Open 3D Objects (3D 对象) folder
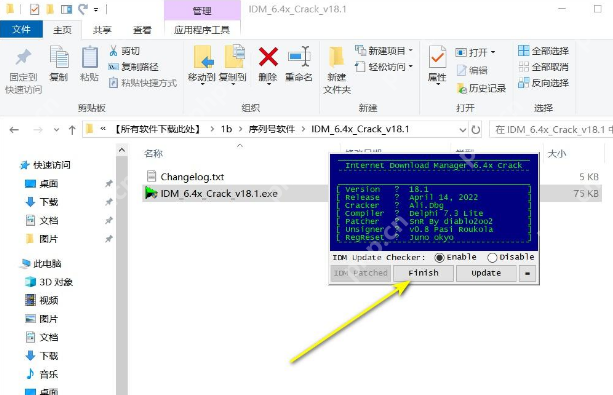Screen dimensions: 613x395 pos(49,282)
